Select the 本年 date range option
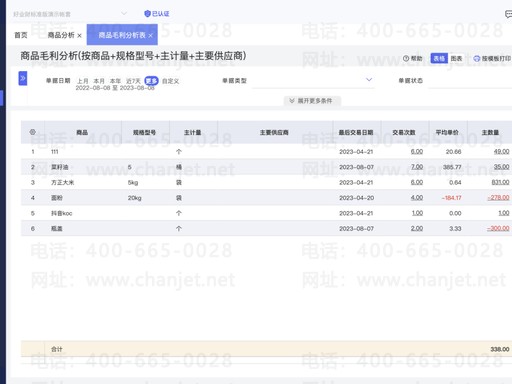The height and width of the screenshot is (384, 512). pyautogui.click(x=115, y=81)
